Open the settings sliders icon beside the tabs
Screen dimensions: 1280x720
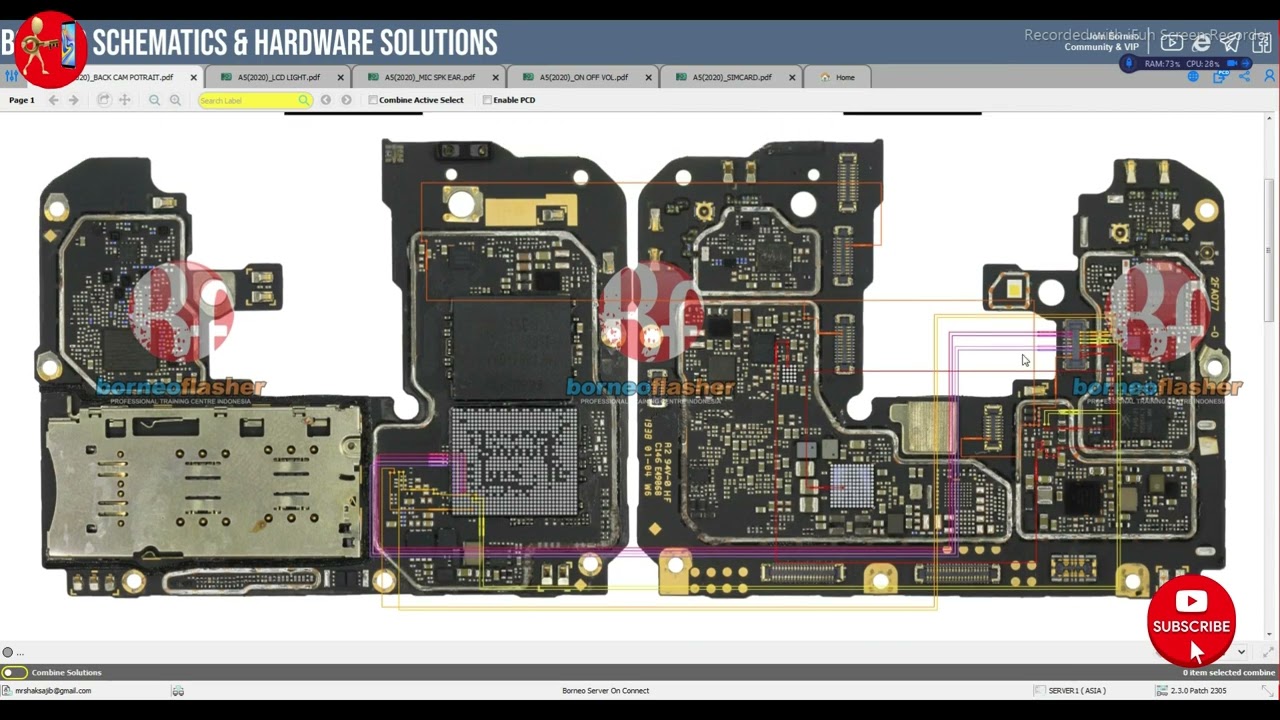point(10,76)
